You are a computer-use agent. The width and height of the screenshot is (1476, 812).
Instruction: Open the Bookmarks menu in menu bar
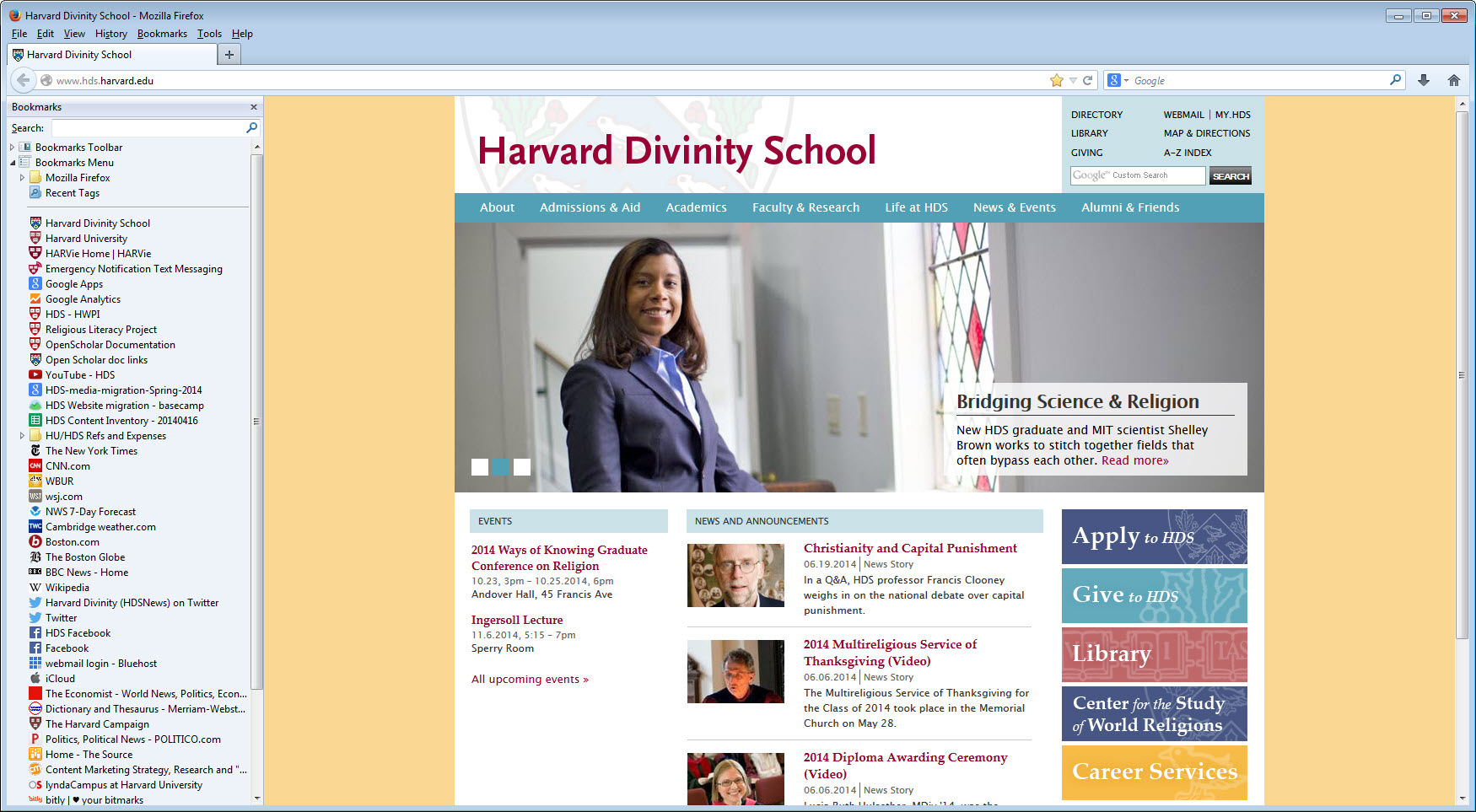tap(163, 34)
